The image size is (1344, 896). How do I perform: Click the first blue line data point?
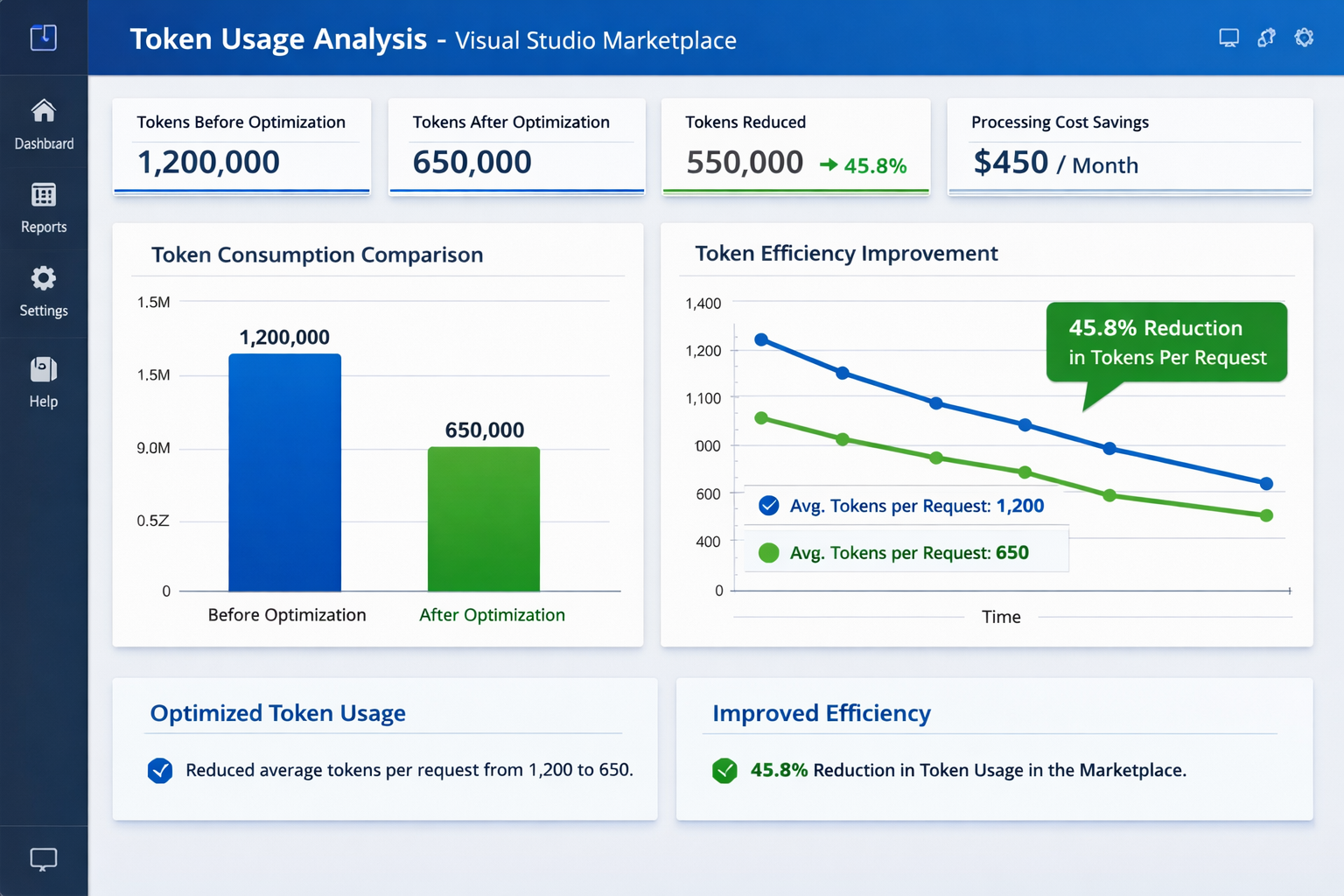coord(761,339)
